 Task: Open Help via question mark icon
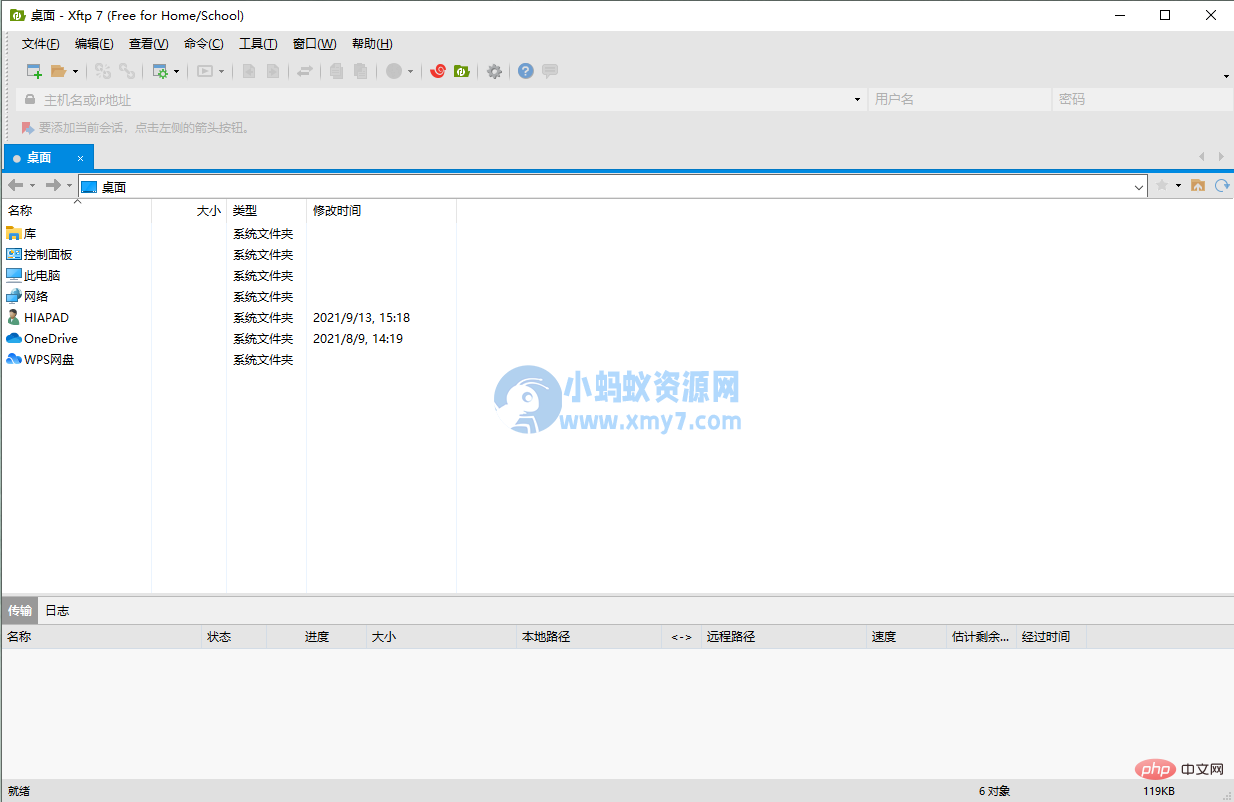(526, 71)
